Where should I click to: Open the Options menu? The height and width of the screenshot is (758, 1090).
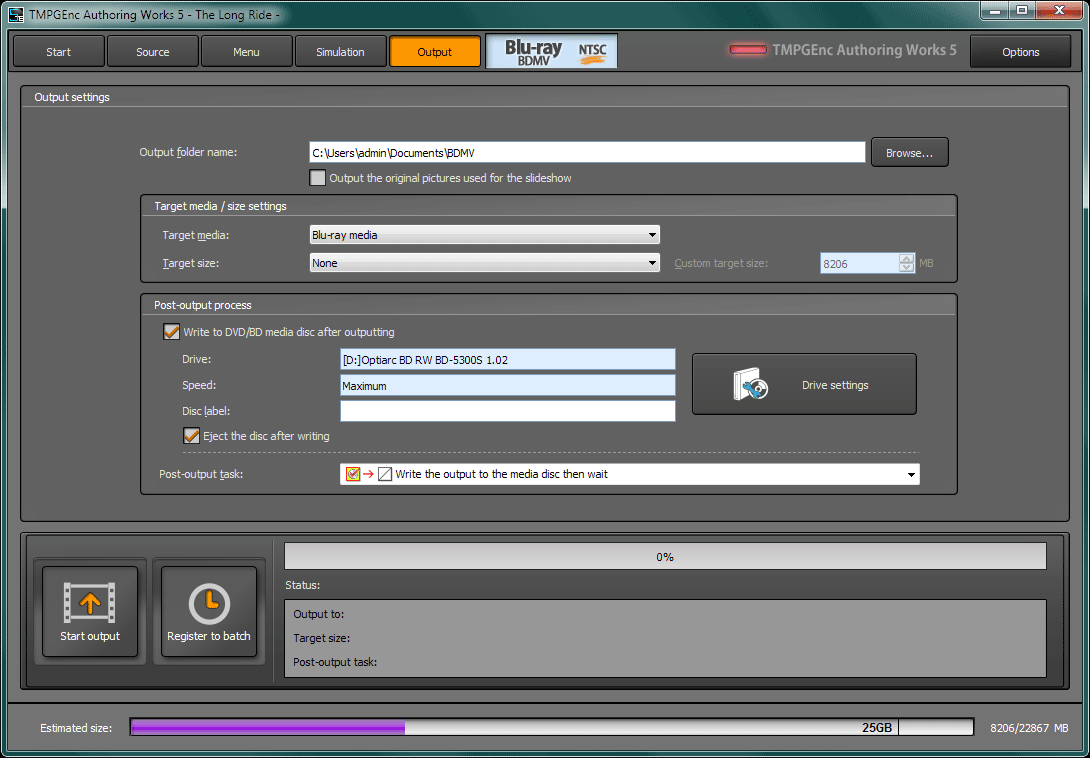click(x=1020, y=50)
